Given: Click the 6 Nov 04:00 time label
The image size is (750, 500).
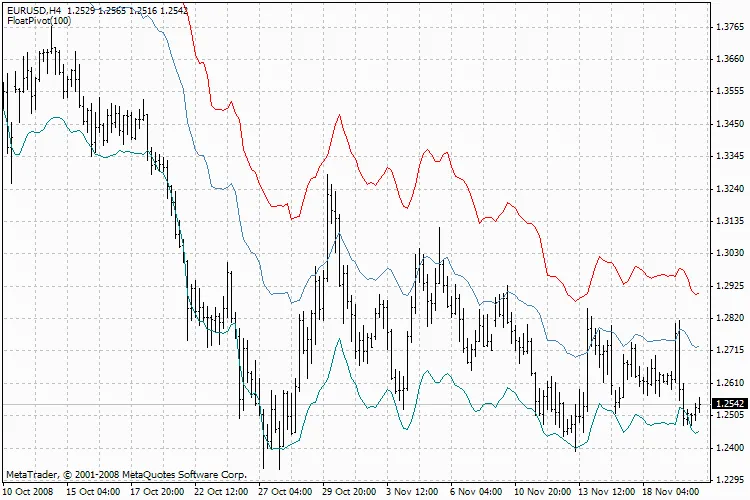Looking at the screenshot, I should (474, 492).
